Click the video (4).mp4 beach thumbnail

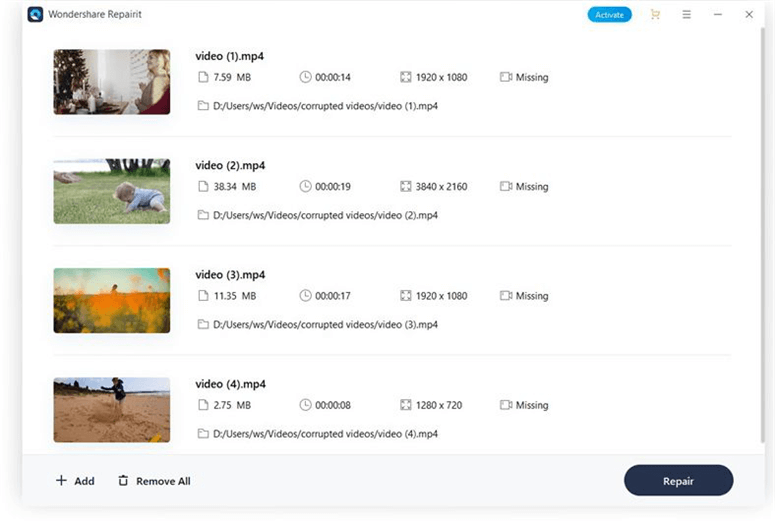111,409
